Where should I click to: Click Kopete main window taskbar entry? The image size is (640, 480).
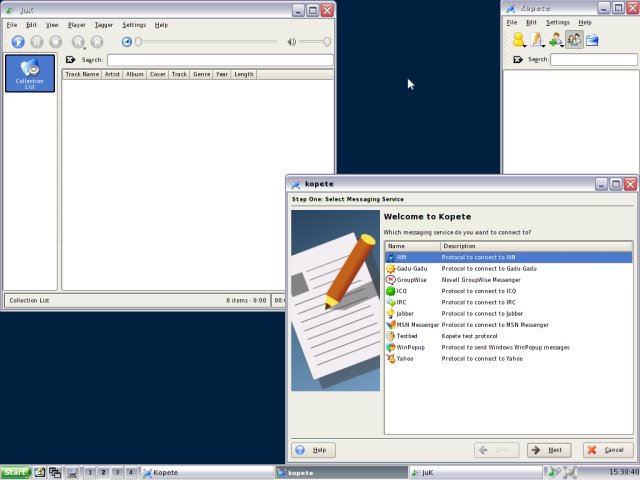pyautogui.click(x=207, y=473)
